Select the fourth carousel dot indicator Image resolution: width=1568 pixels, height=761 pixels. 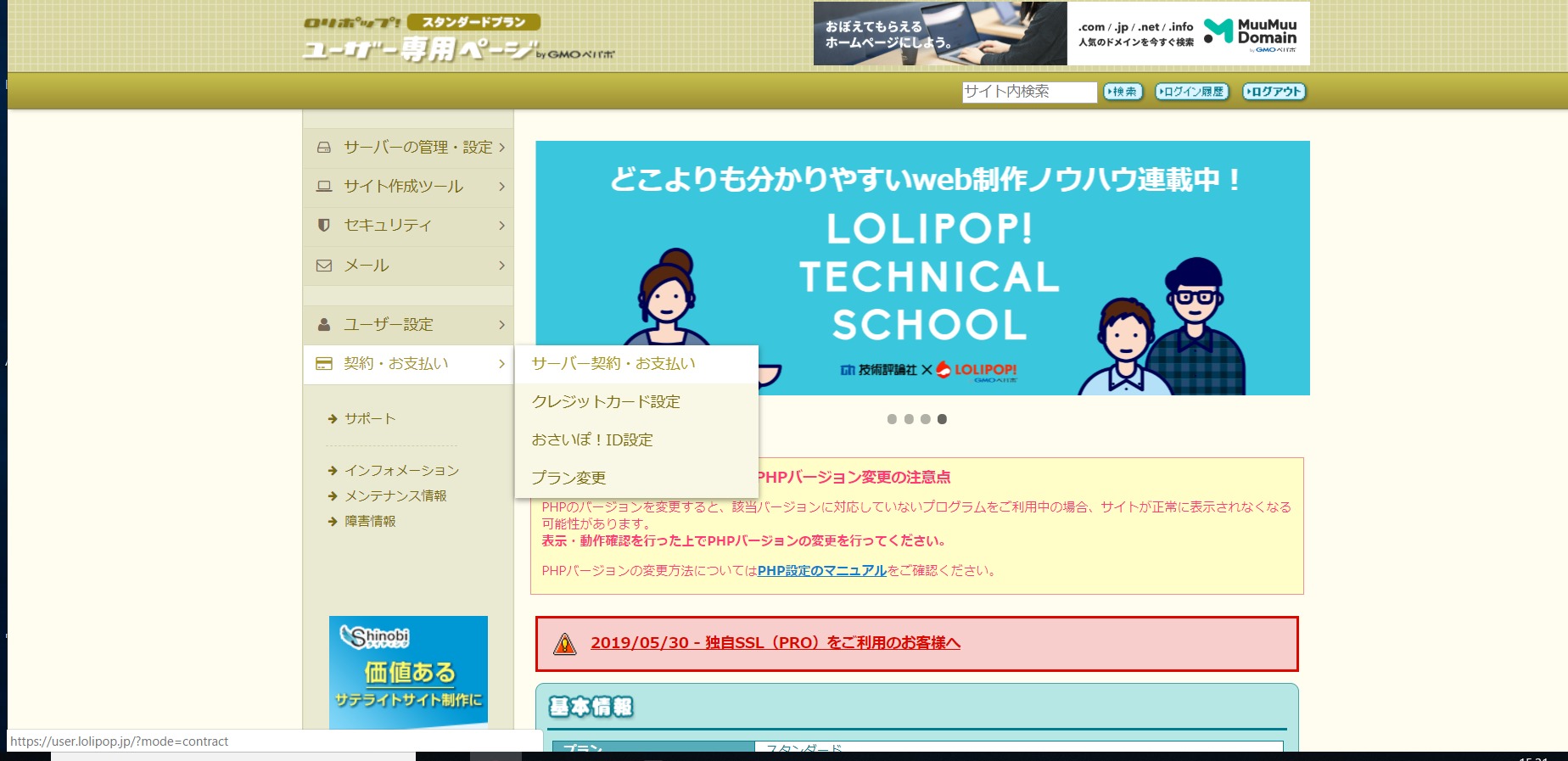[x=942, y=419]
